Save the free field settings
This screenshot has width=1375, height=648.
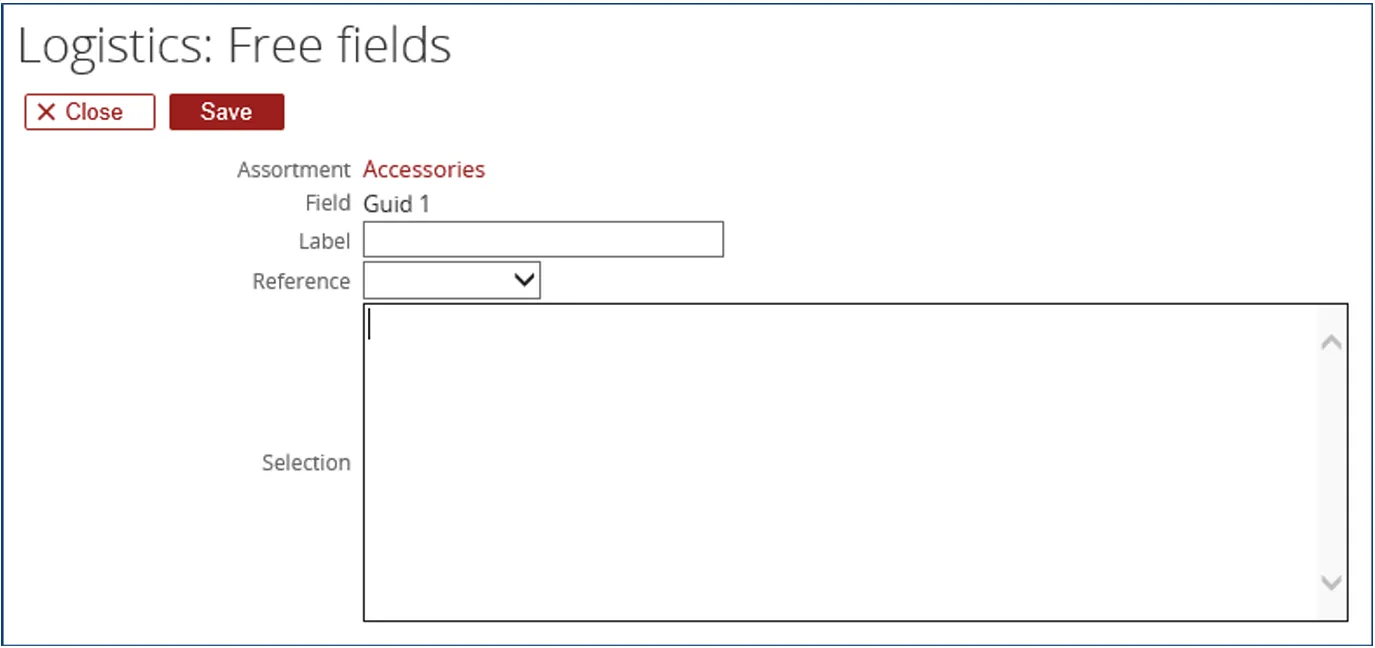pos(226,112)
